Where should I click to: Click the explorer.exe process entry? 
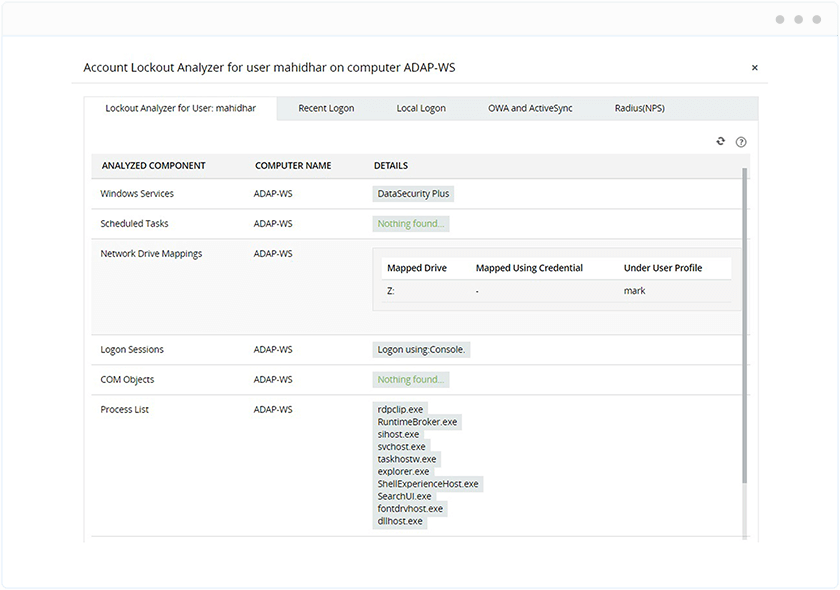tap(403, 472)
